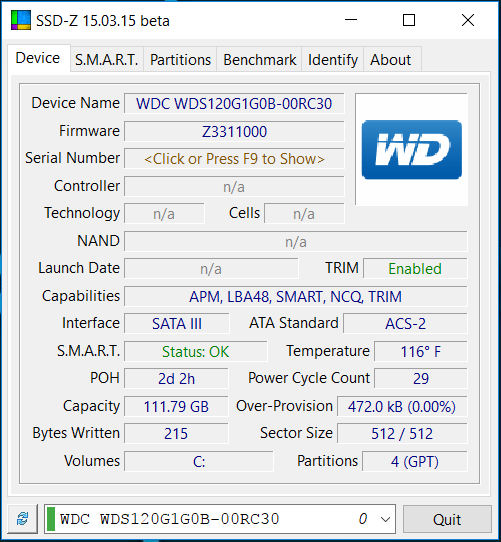The image size is (501, 542).
Task: Click the ATA Standard ACS-2 value
Action: coord(405,324)
